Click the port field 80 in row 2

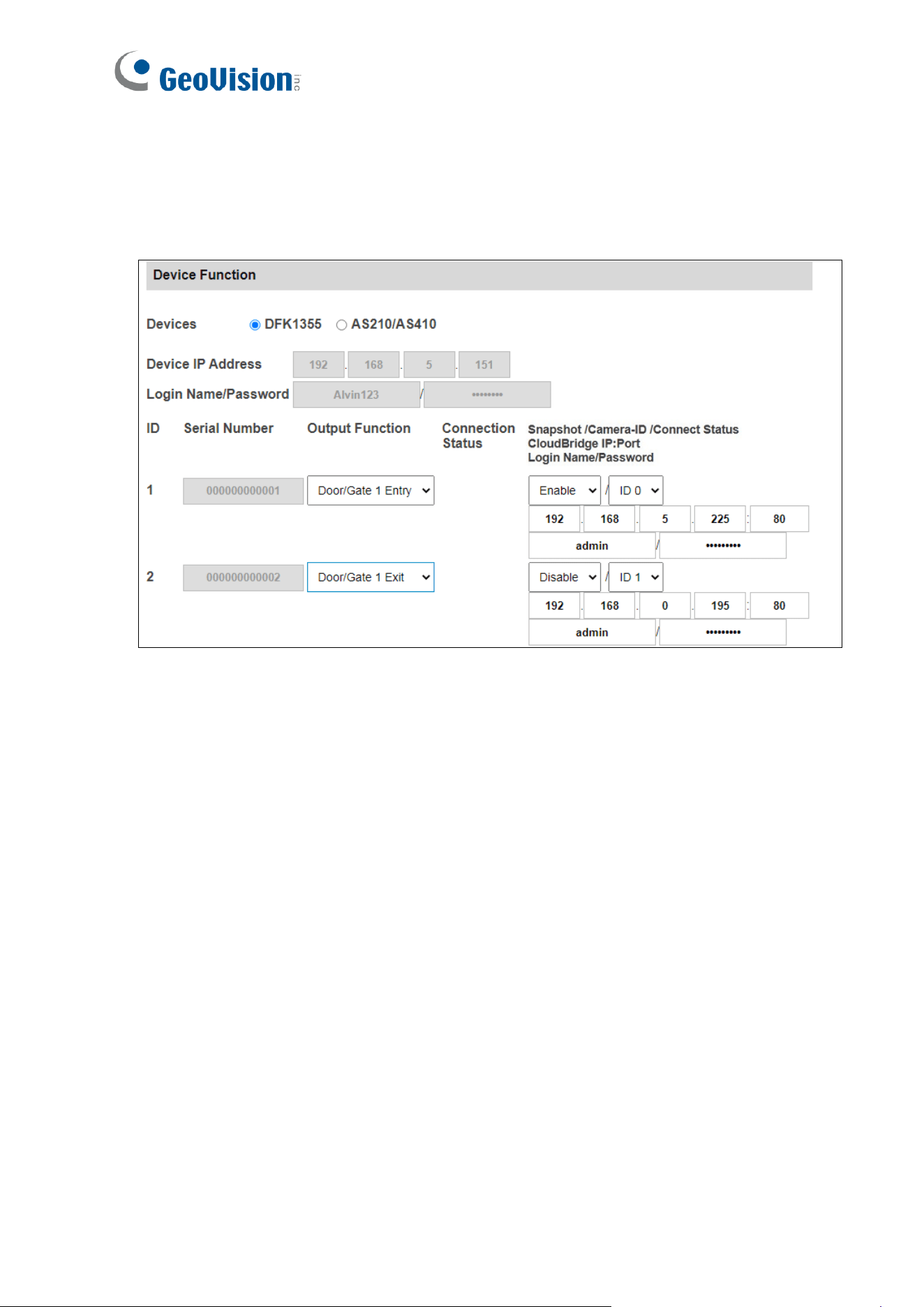(x=780, y=605)
